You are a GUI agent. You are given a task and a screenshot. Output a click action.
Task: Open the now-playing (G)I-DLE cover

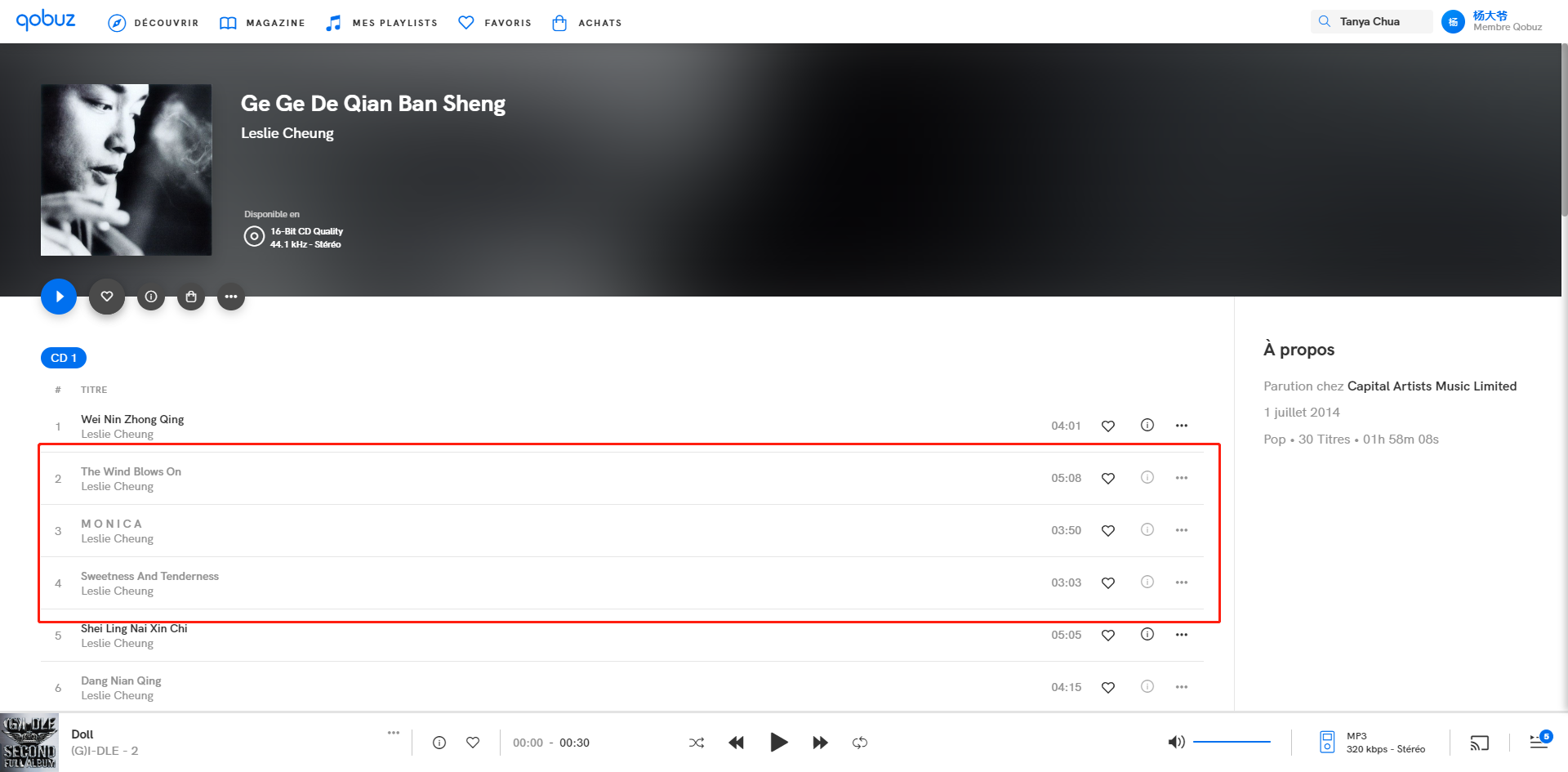pos(29,742)
